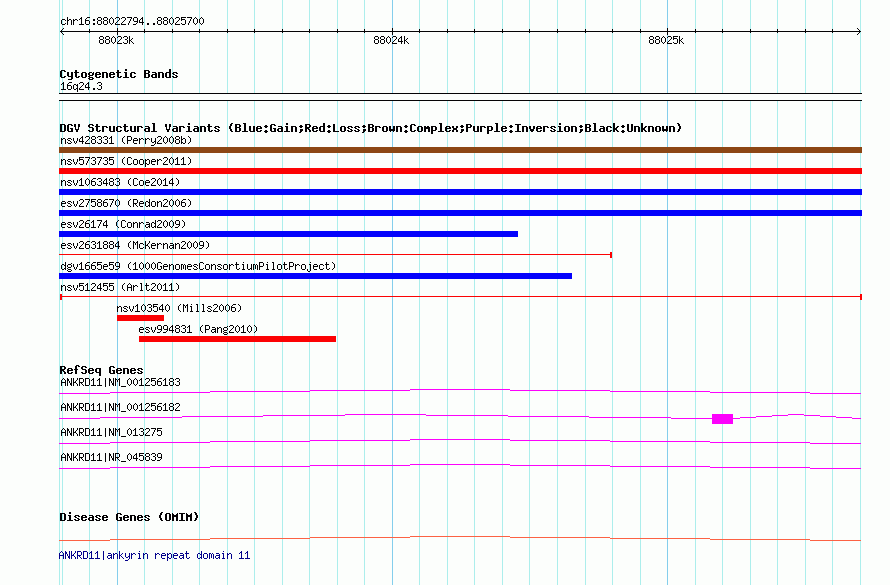Click the nsv103540 (Mills2006) label
The image size is (890, 585).
click(x=179, y=308)
